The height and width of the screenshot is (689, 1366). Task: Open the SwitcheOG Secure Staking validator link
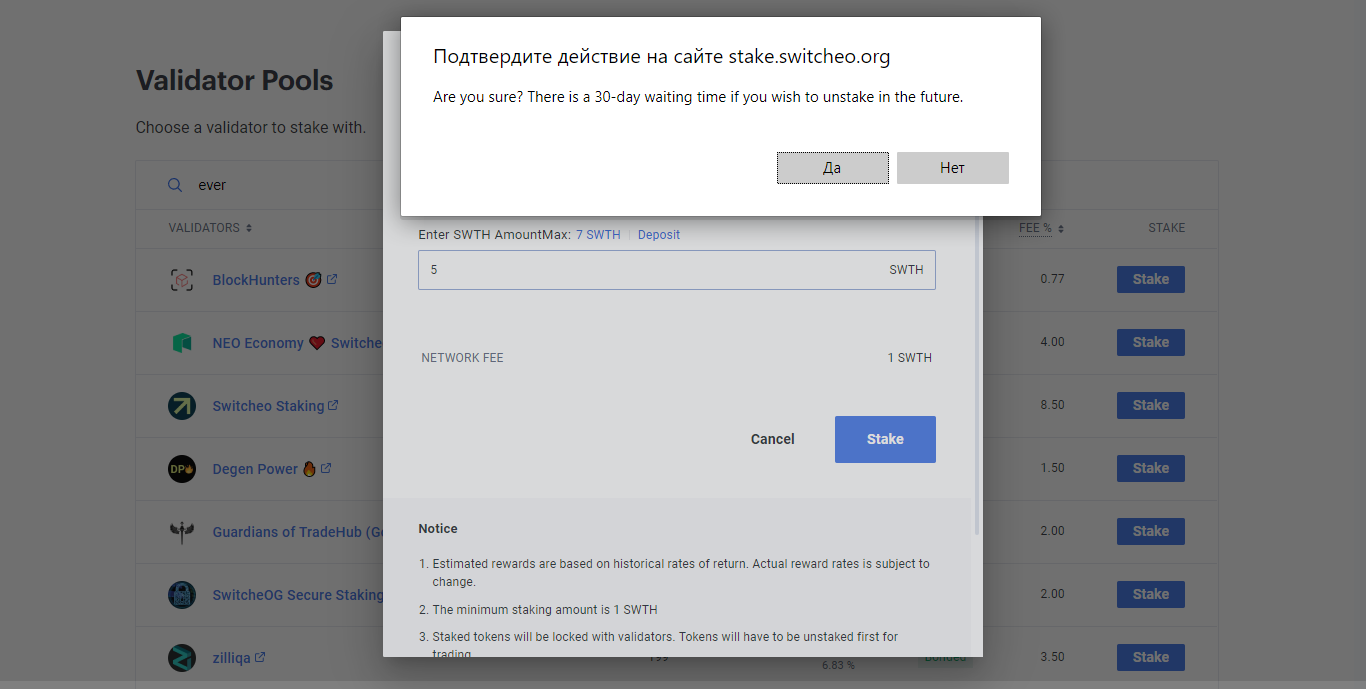[x=297, y=595]
